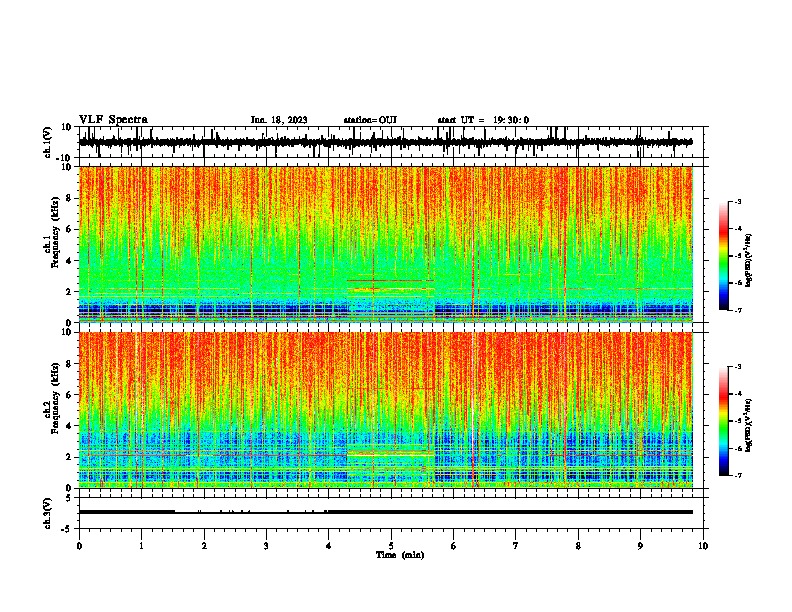This screenshot has width=792, height=612.
Task: Click the "start UT = 19:30:0" header text
Action: (x=483, y=120)
